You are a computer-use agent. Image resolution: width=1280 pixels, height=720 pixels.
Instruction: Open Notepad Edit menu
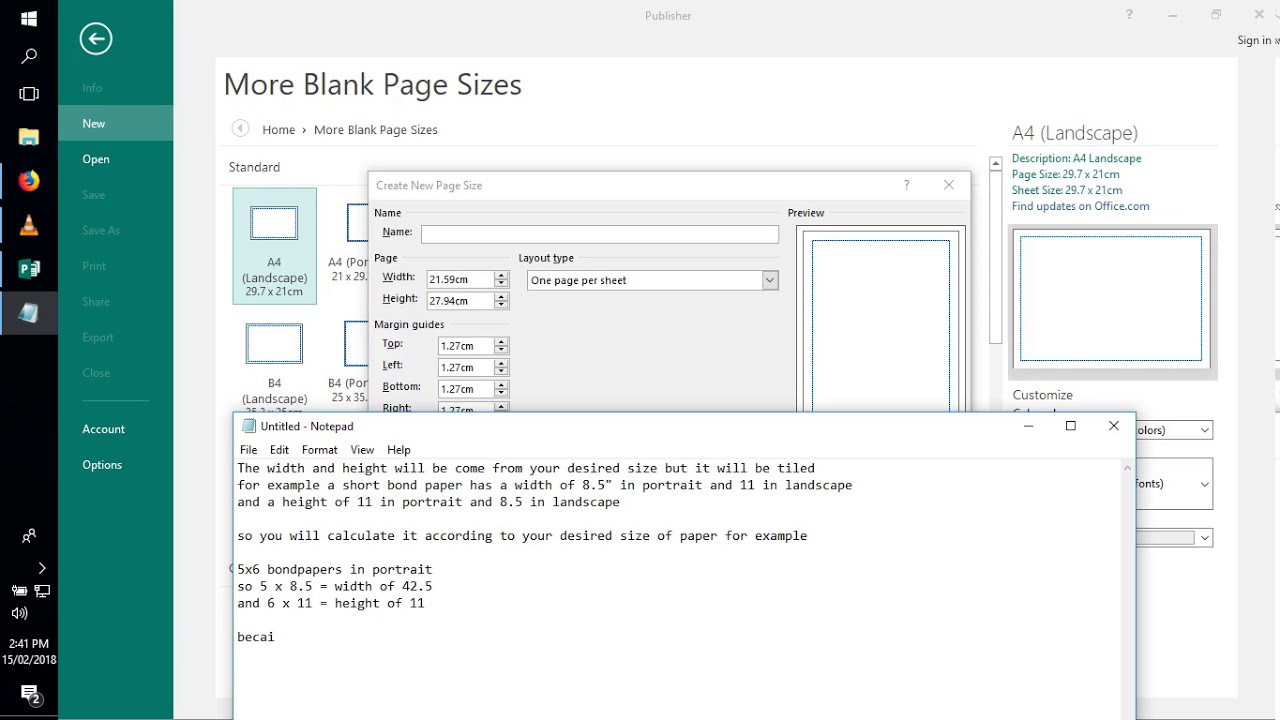(x=279, y=450)
